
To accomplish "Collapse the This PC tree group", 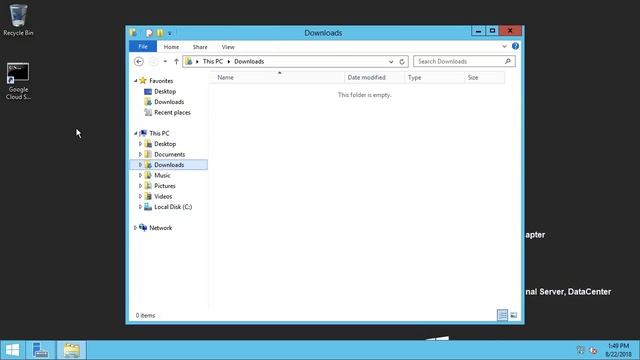I will (136, 133).
